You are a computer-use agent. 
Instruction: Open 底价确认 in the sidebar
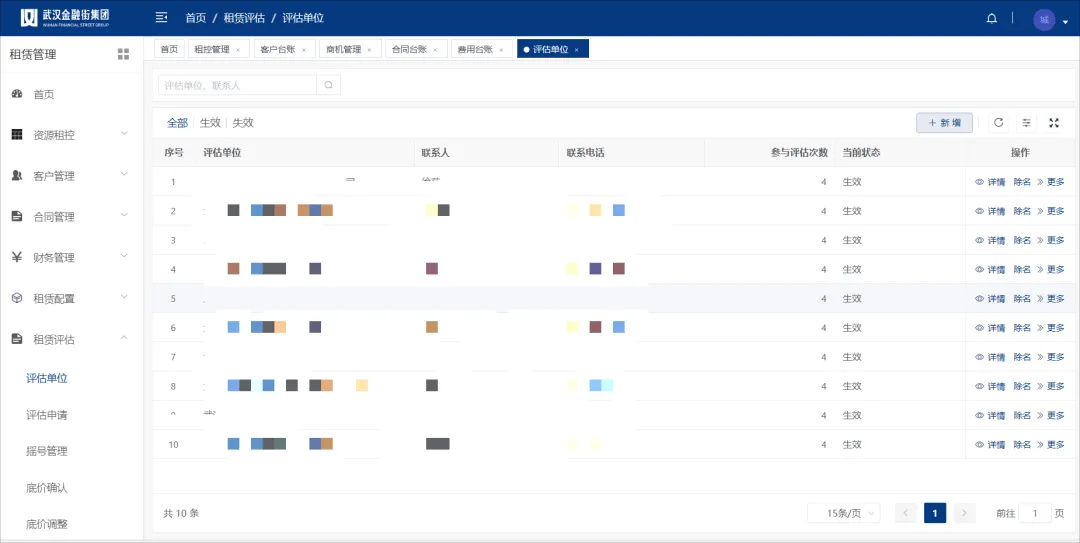tap(47, 488)
